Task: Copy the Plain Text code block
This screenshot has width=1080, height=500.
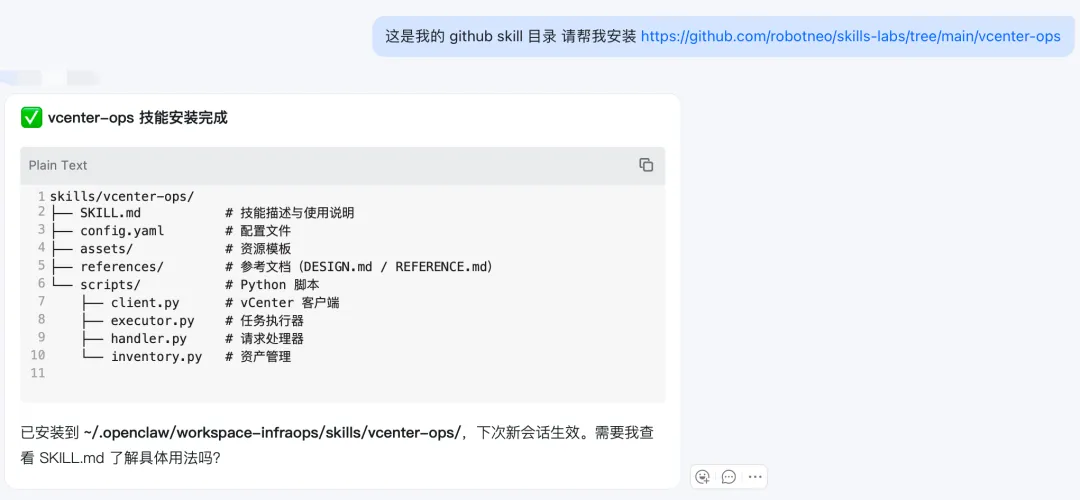Action: 645,165
